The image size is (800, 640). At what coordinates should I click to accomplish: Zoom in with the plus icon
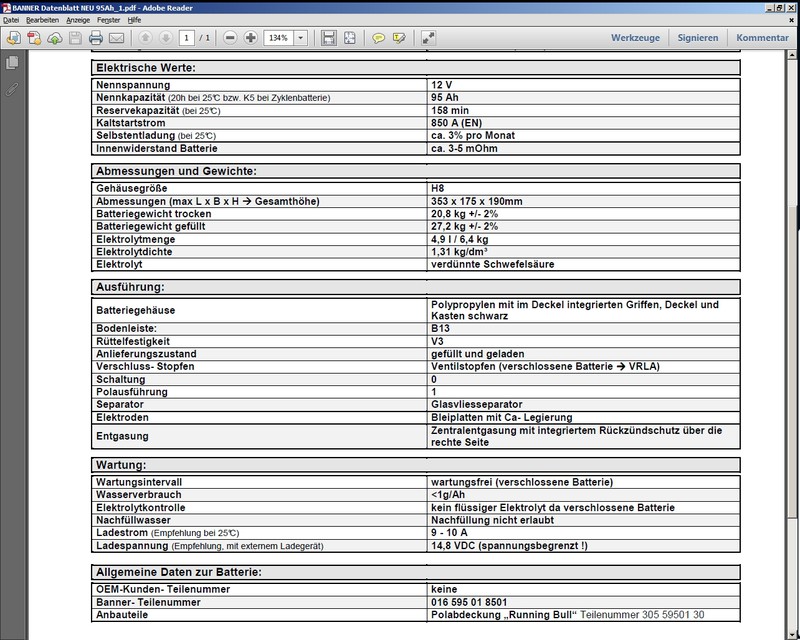click(251, 38)
